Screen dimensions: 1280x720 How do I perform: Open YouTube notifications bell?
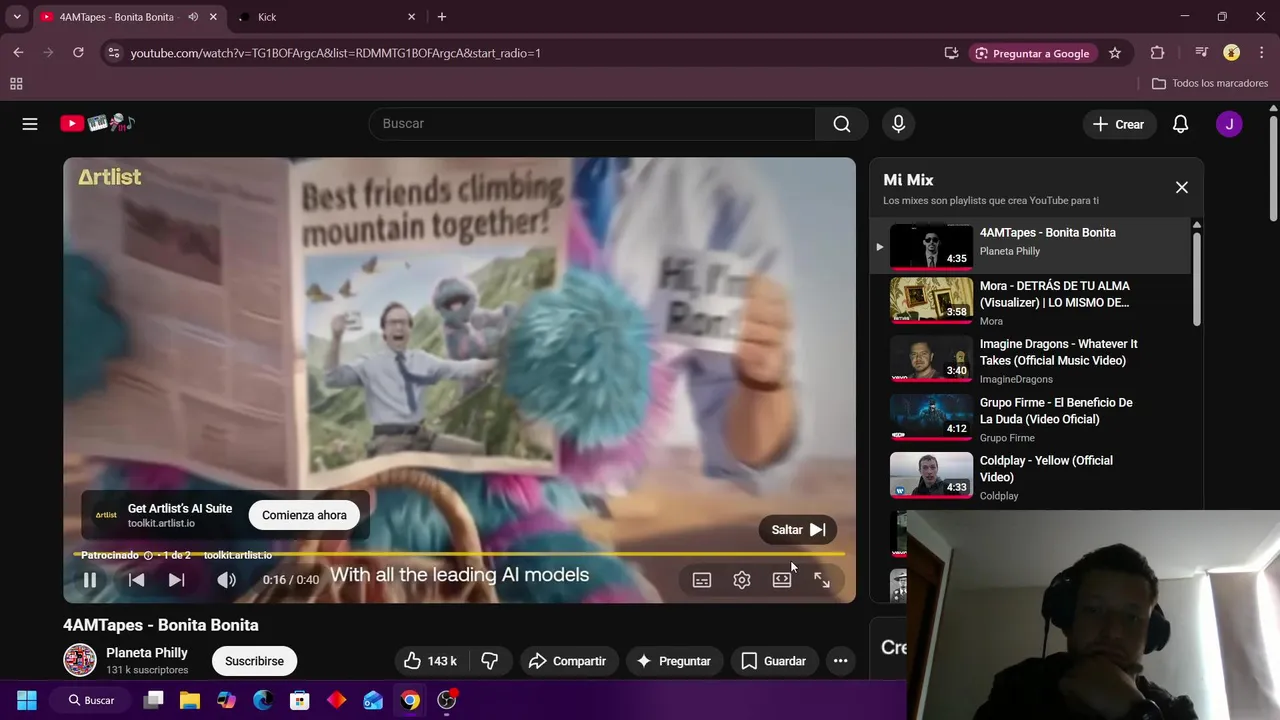click(1180, 124)
